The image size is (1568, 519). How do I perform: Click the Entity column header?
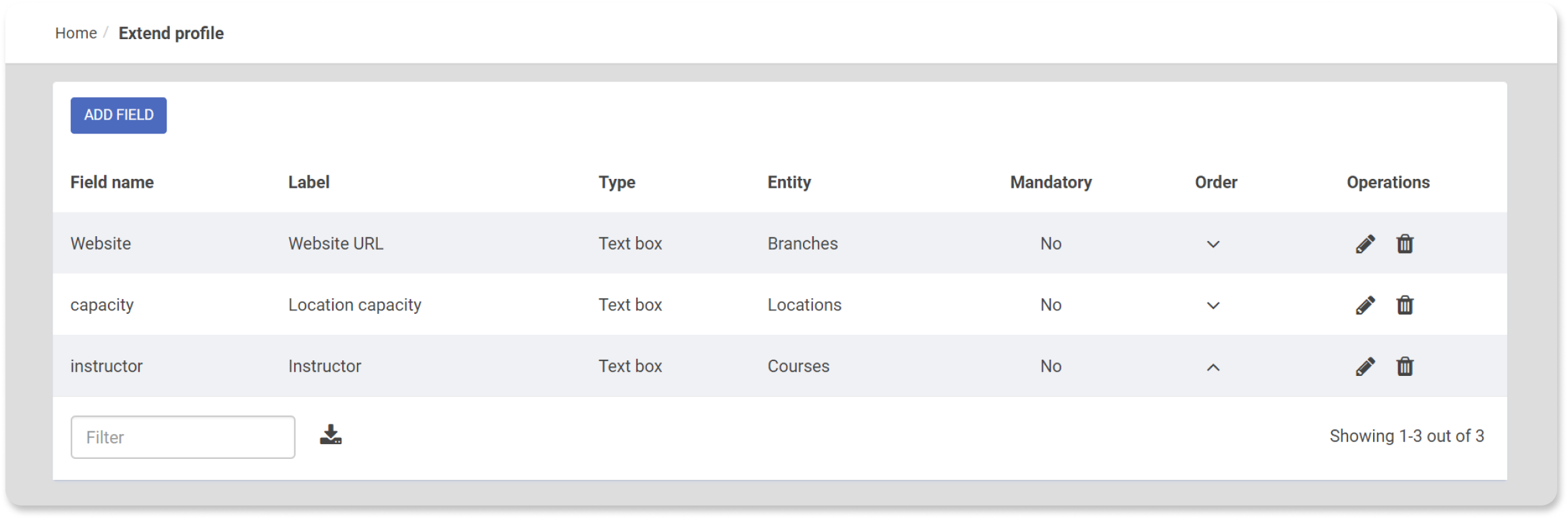pyautogui.click(x=789, y=182)
